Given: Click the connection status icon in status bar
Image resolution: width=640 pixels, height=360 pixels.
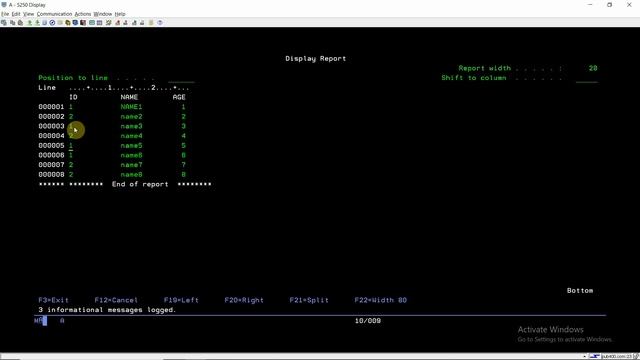Looking at the screenshot, I should [594, 357].
